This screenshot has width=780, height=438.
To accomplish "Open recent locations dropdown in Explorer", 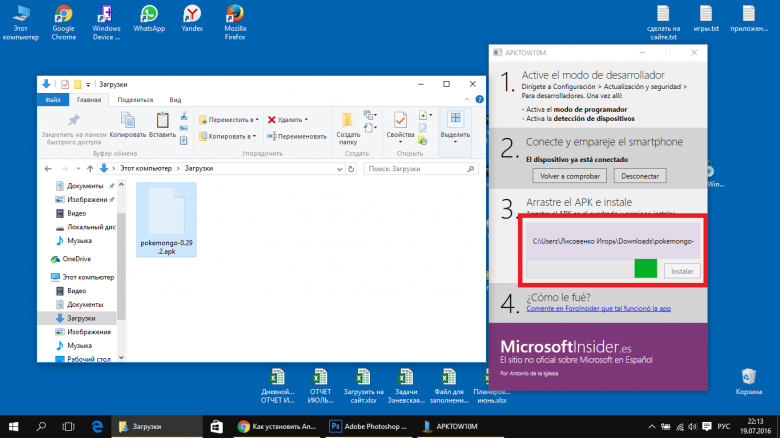I will tap(78, 169).
